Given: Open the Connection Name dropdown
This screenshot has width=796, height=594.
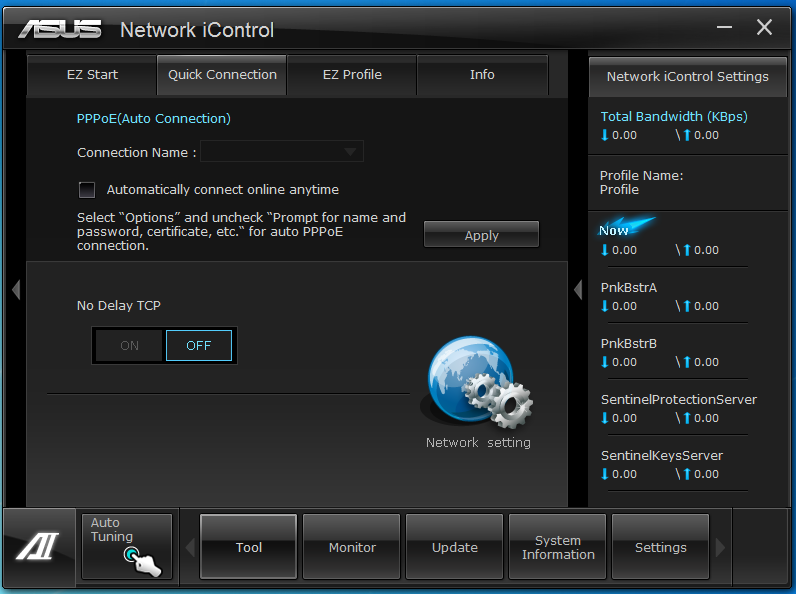Looking at the screenshot, I should (x=282, y=151).
